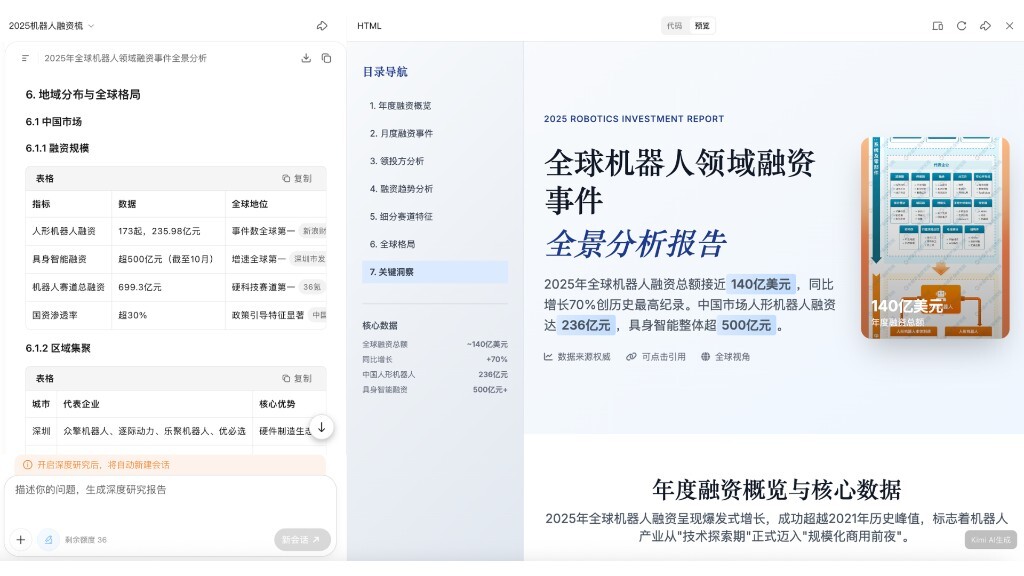
Task: Download the 2025 robotics financing document
Action: [x=306, y=58]
